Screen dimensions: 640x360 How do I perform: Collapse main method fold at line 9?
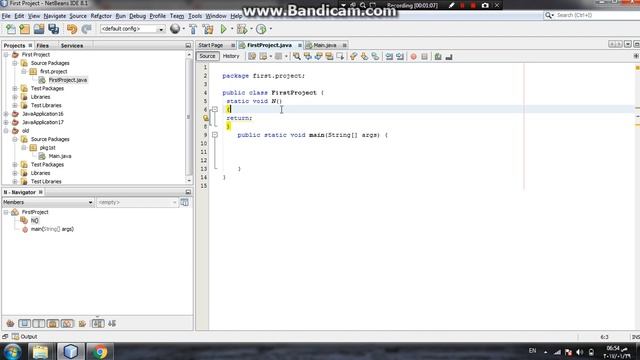(215, 135)
